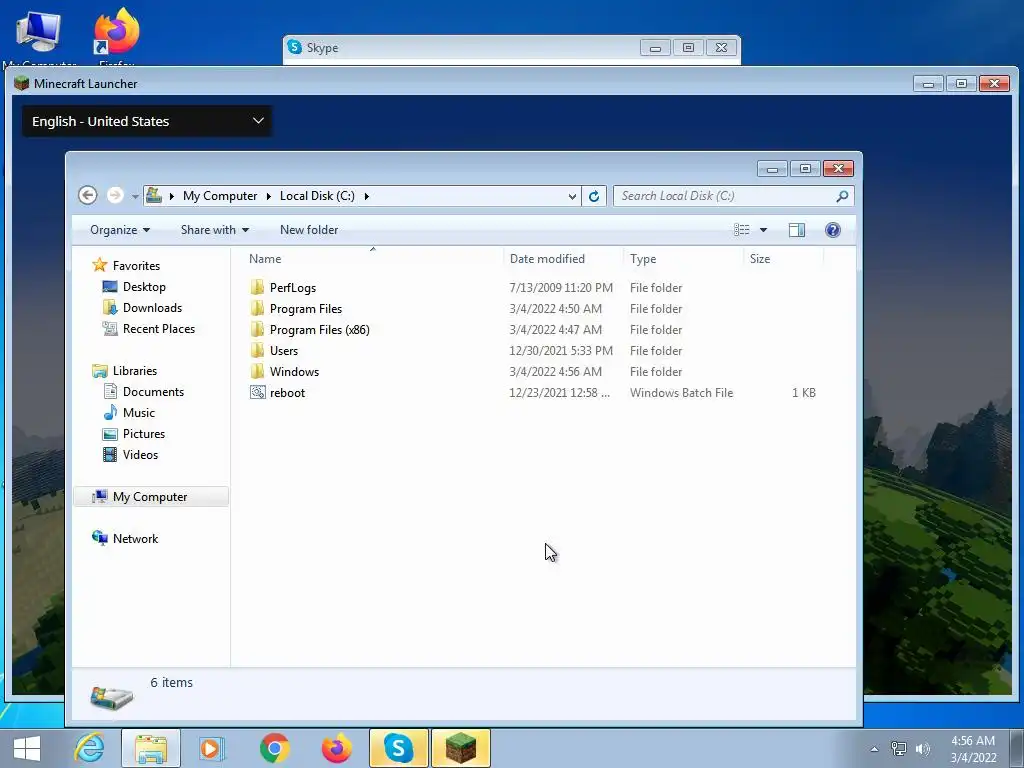Image resolution: width=1024 pixels, height=768 pixels.
Task: Go back using Explorer's back arrow
Action: (88, 195)
